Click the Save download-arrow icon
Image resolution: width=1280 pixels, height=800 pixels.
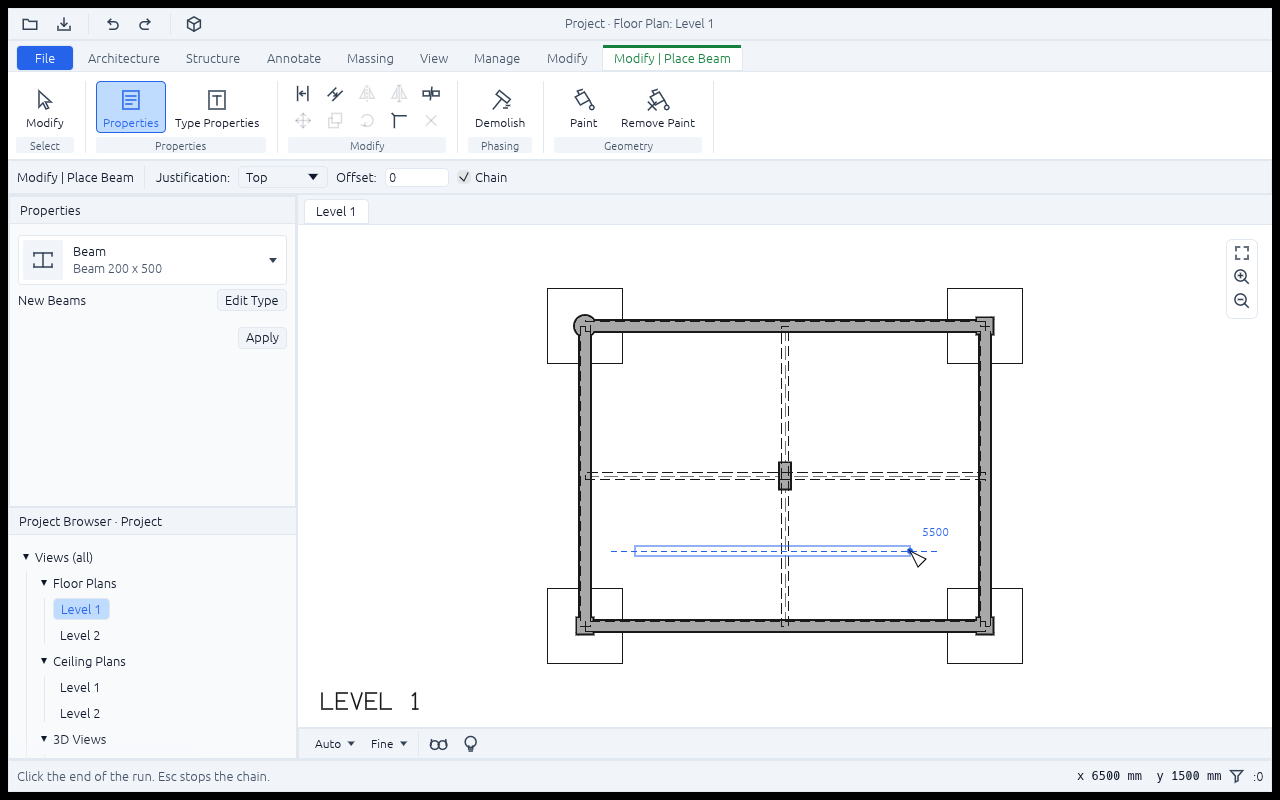(x=64, y=24)
